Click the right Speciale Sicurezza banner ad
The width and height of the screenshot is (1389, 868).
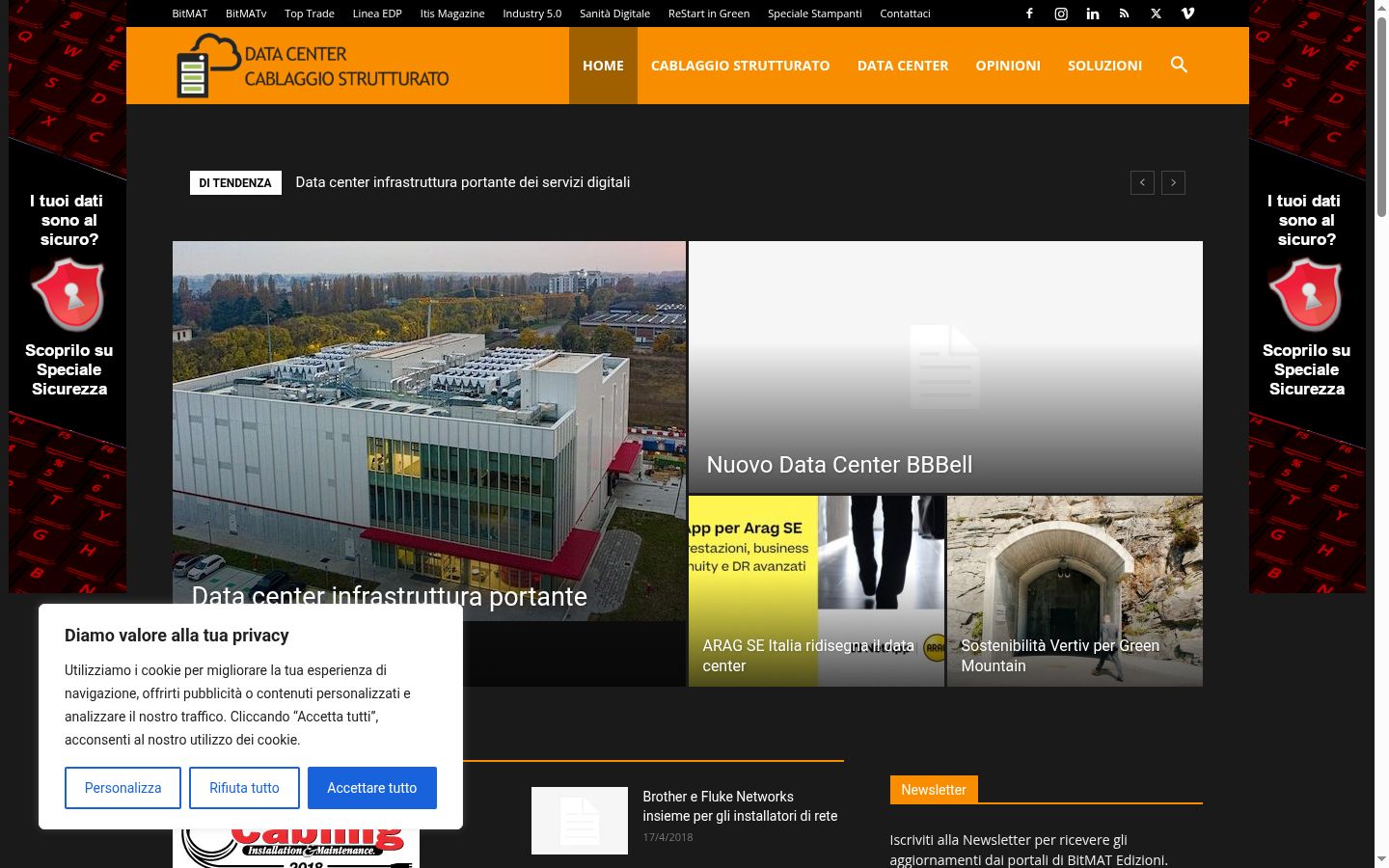click(1307, 297)
